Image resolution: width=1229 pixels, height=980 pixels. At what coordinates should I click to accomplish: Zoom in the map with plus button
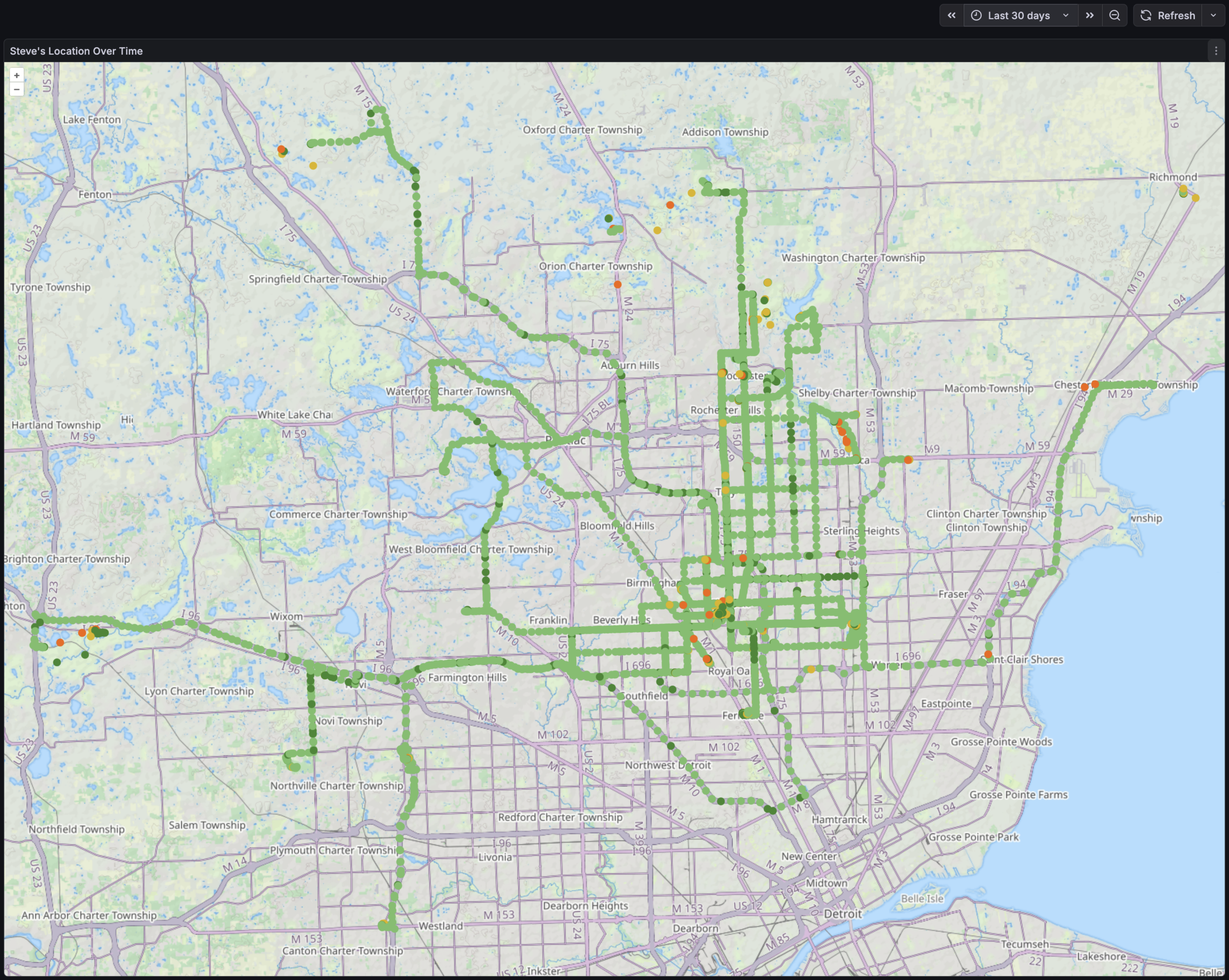[x=16, y=75]
